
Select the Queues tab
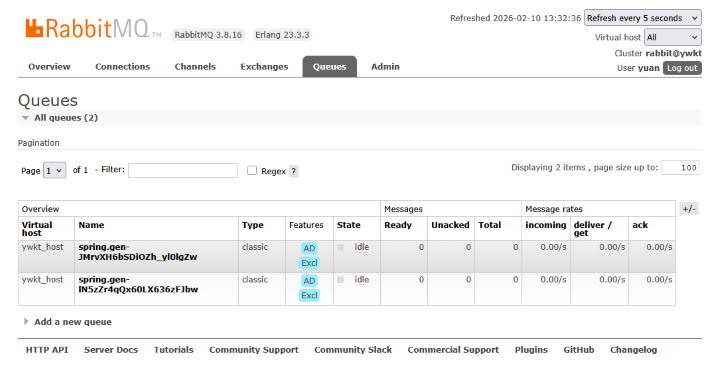330,67
